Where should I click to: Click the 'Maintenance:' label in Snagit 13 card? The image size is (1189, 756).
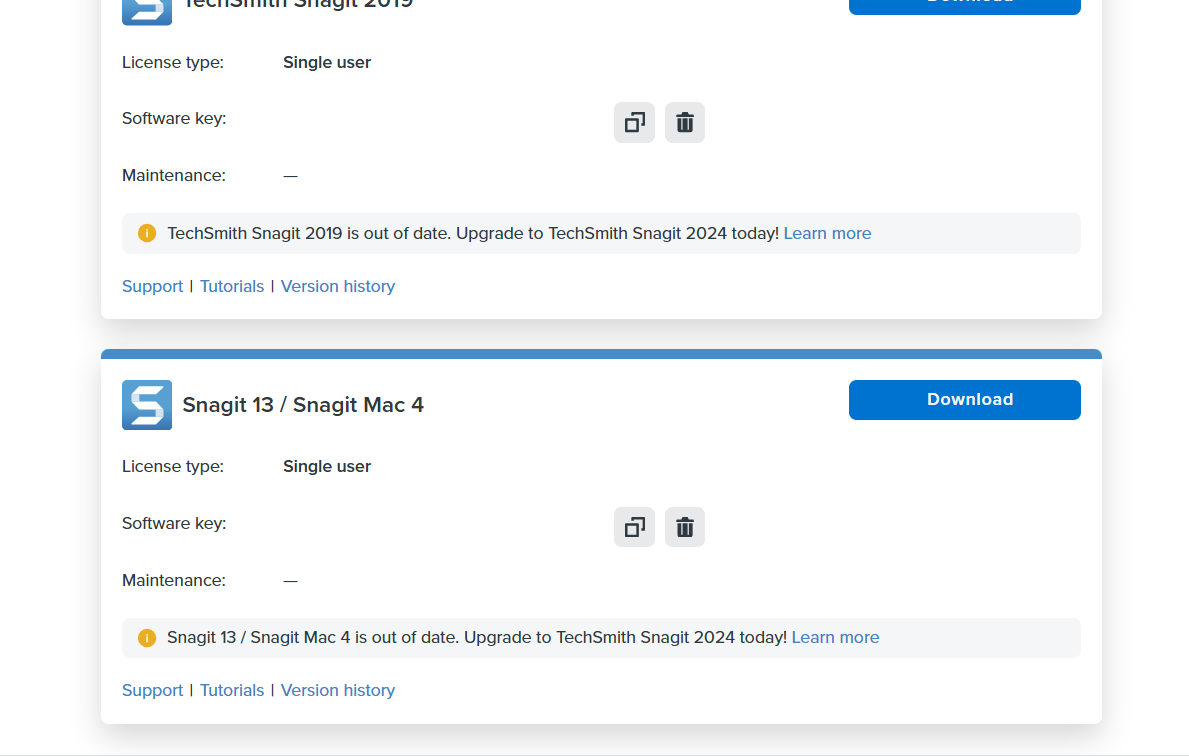coord(174,581)
